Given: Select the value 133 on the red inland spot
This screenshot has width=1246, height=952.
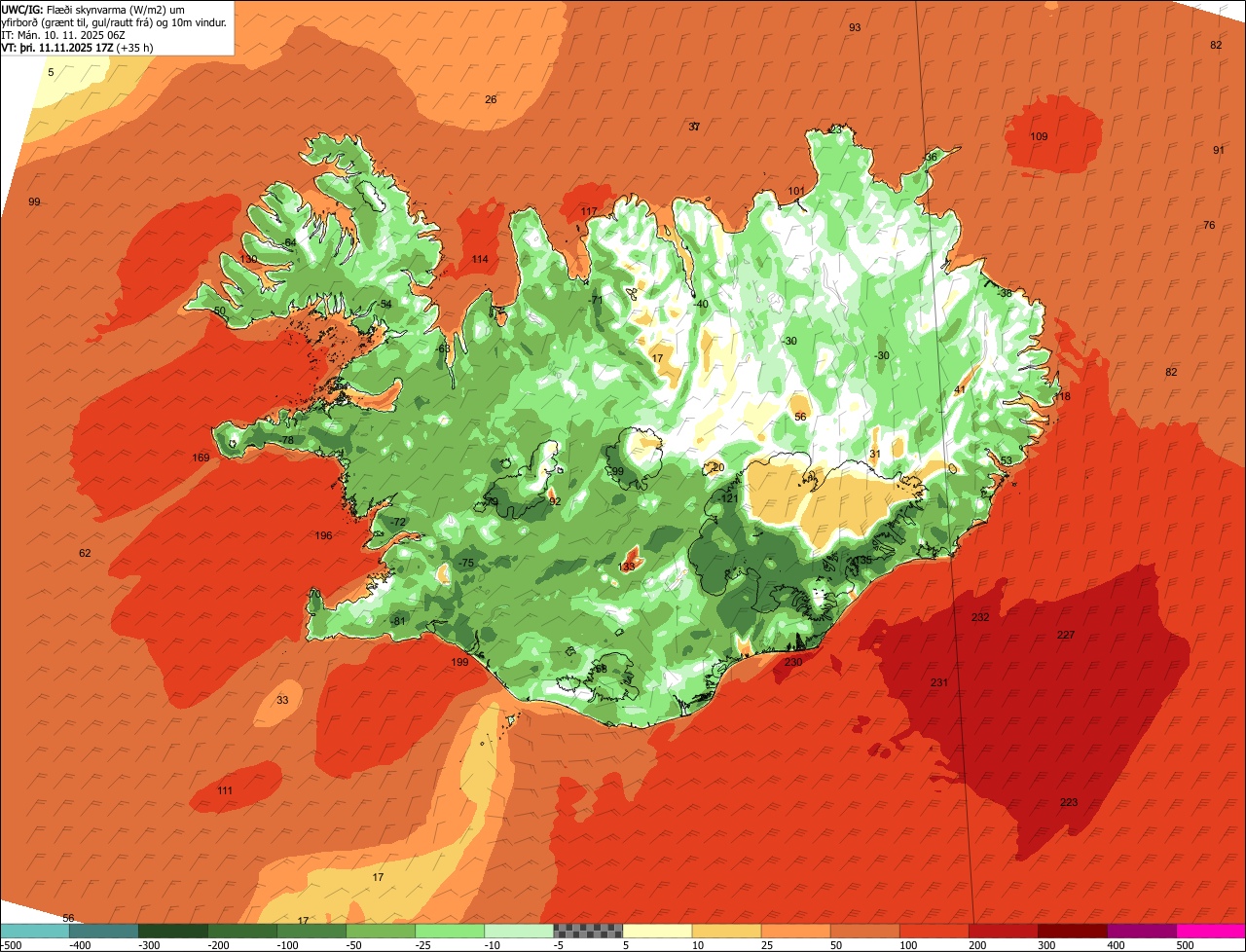Looking at the screenshot, I should pos(627,567).
